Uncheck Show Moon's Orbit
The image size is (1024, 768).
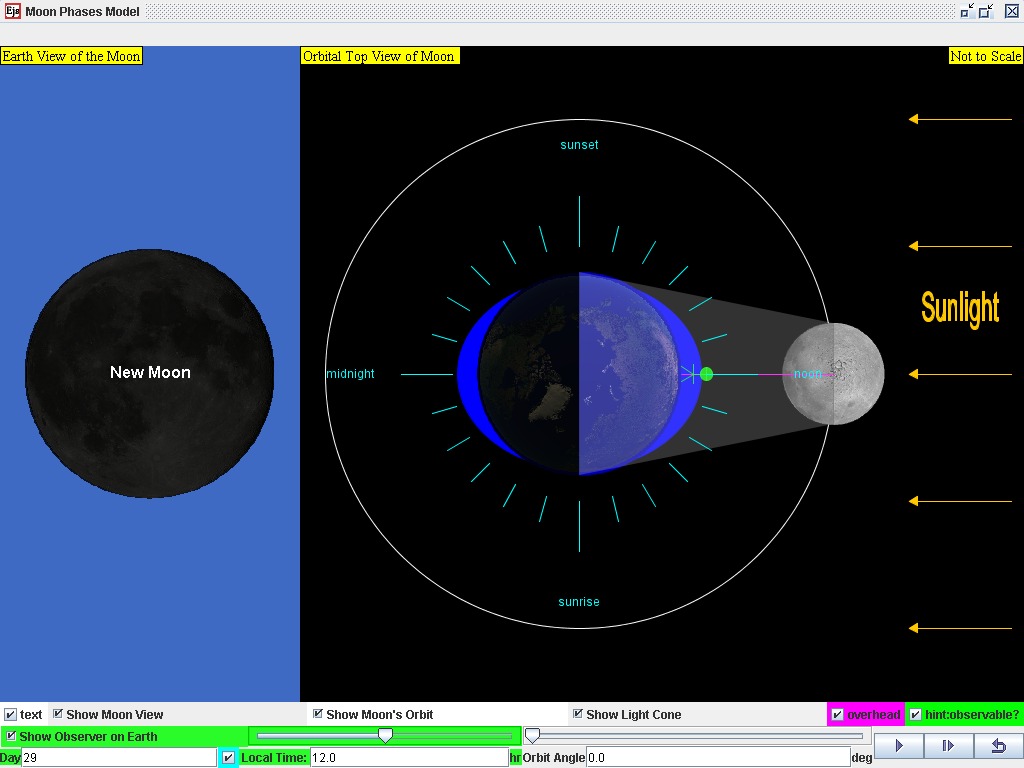[x=318, y=714]
